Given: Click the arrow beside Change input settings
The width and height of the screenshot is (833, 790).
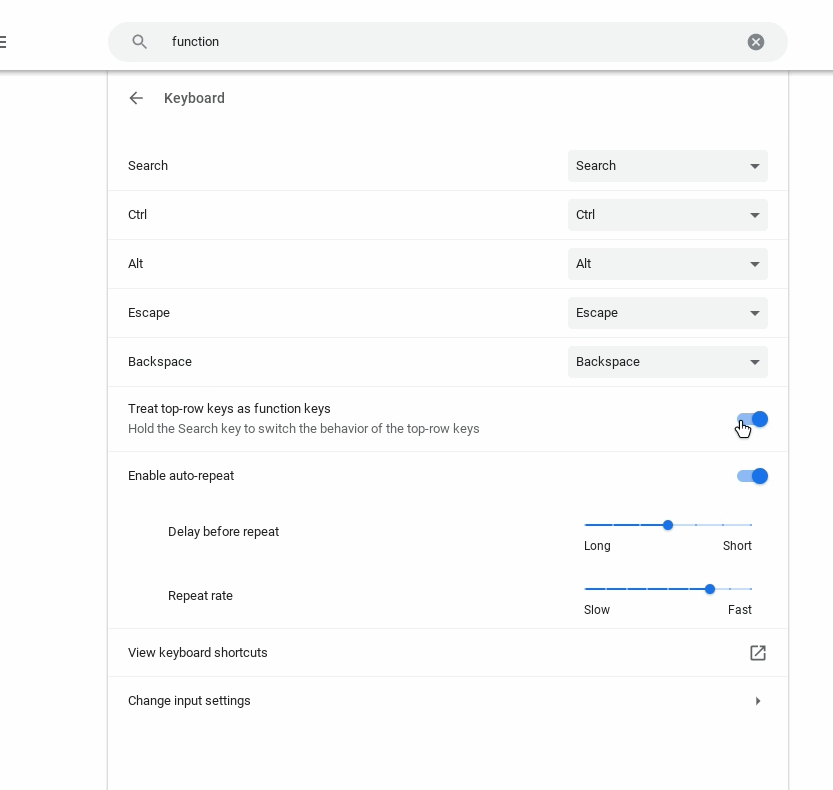Looking at the screenshot, I should (x=758, y=701).
